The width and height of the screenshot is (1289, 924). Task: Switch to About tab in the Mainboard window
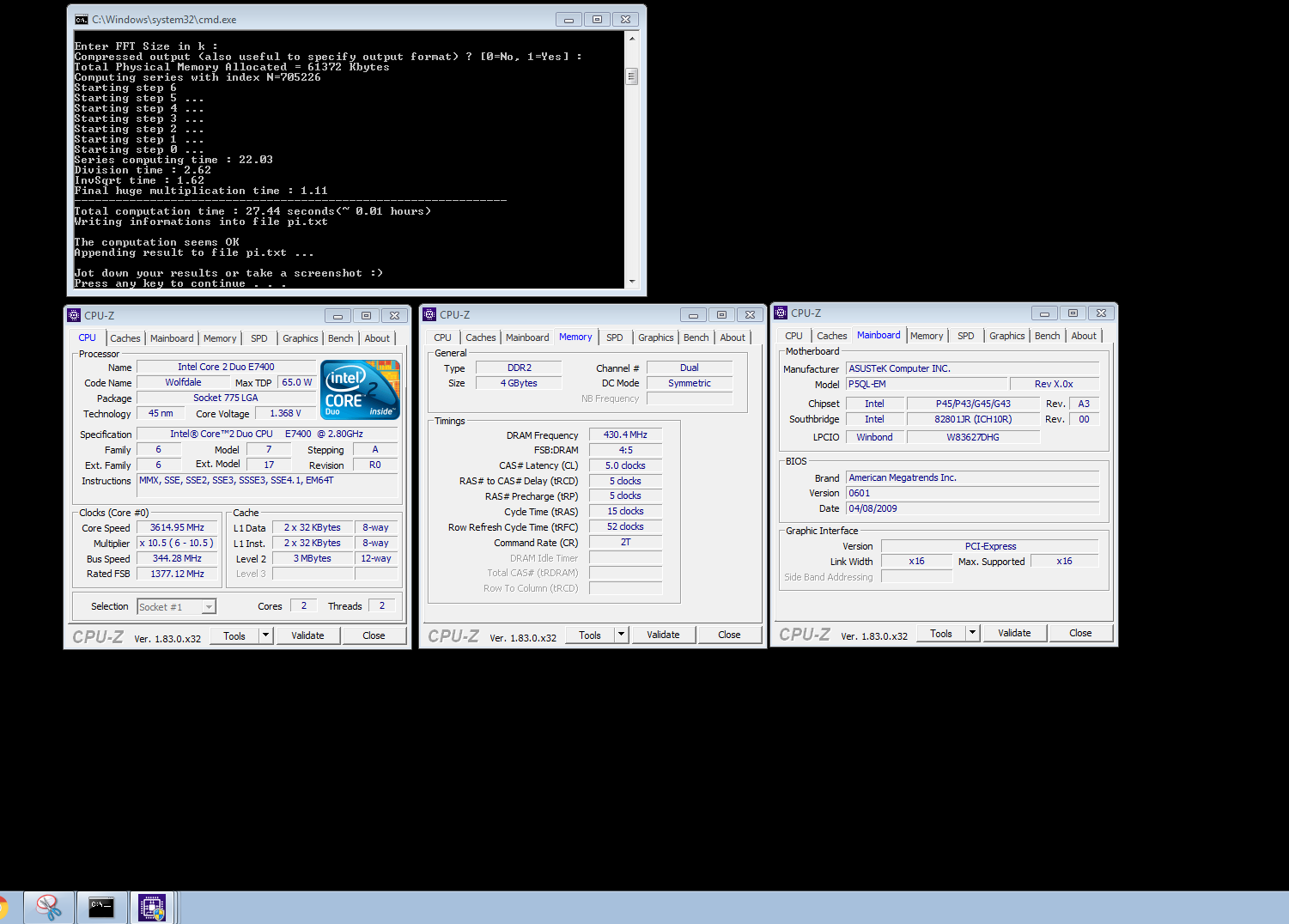tap(1084, 336)
